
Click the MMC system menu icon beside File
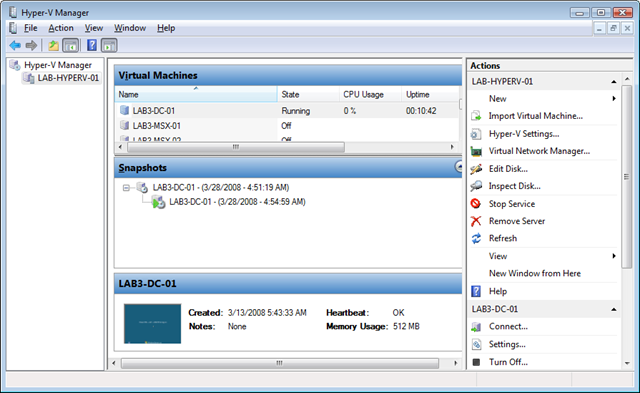point(13,28)
